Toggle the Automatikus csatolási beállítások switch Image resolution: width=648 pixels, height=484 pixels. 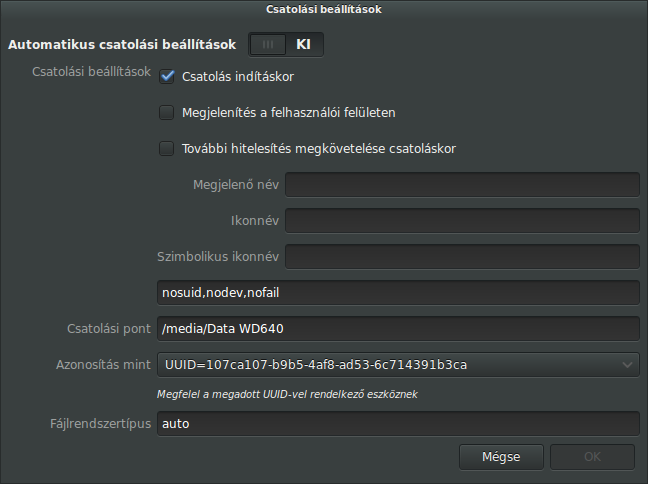click(x=286, y=45)
